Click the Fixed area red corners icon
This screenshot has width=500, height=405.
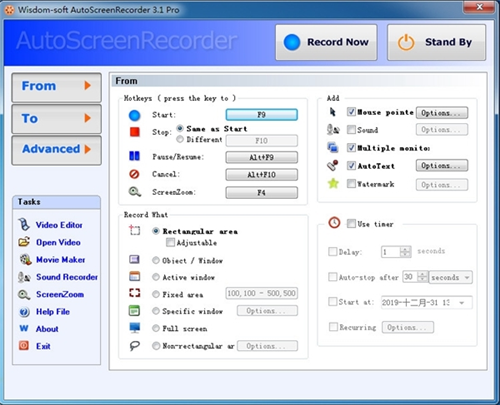pyautogui.click(x=134, y=293)
